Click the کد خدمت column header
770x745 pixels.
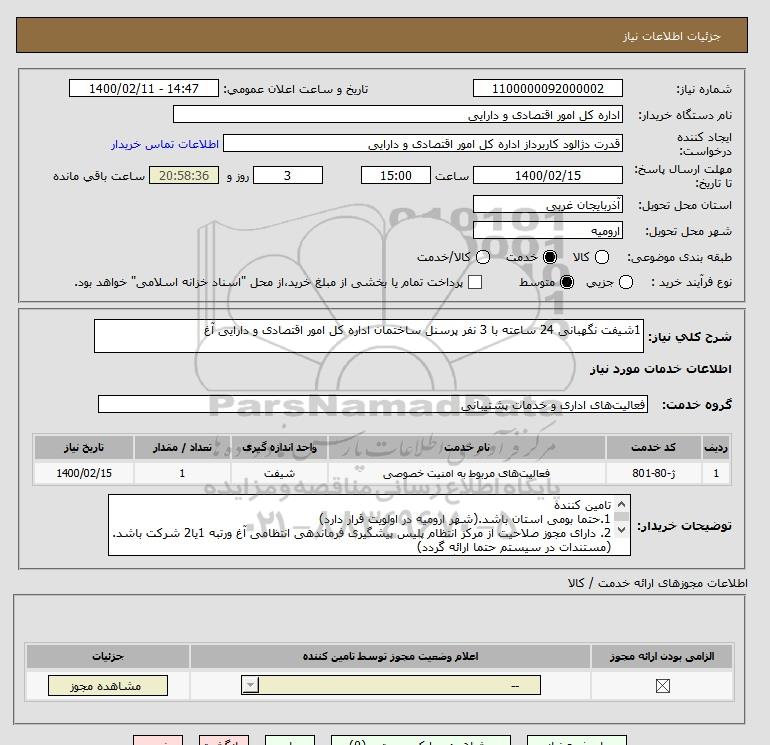(x=654, y=447)
